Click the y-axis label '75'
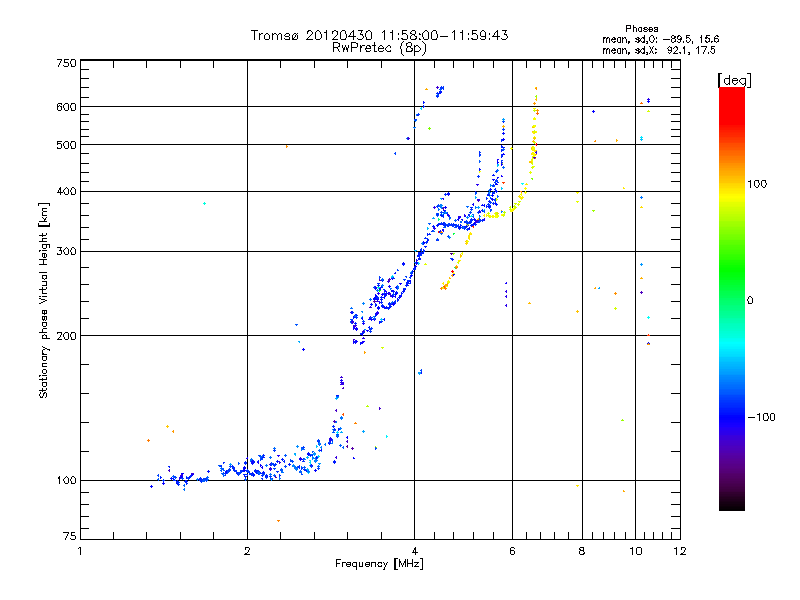The width and height of the screenshot is (800, 600). (x=70, y=536)
